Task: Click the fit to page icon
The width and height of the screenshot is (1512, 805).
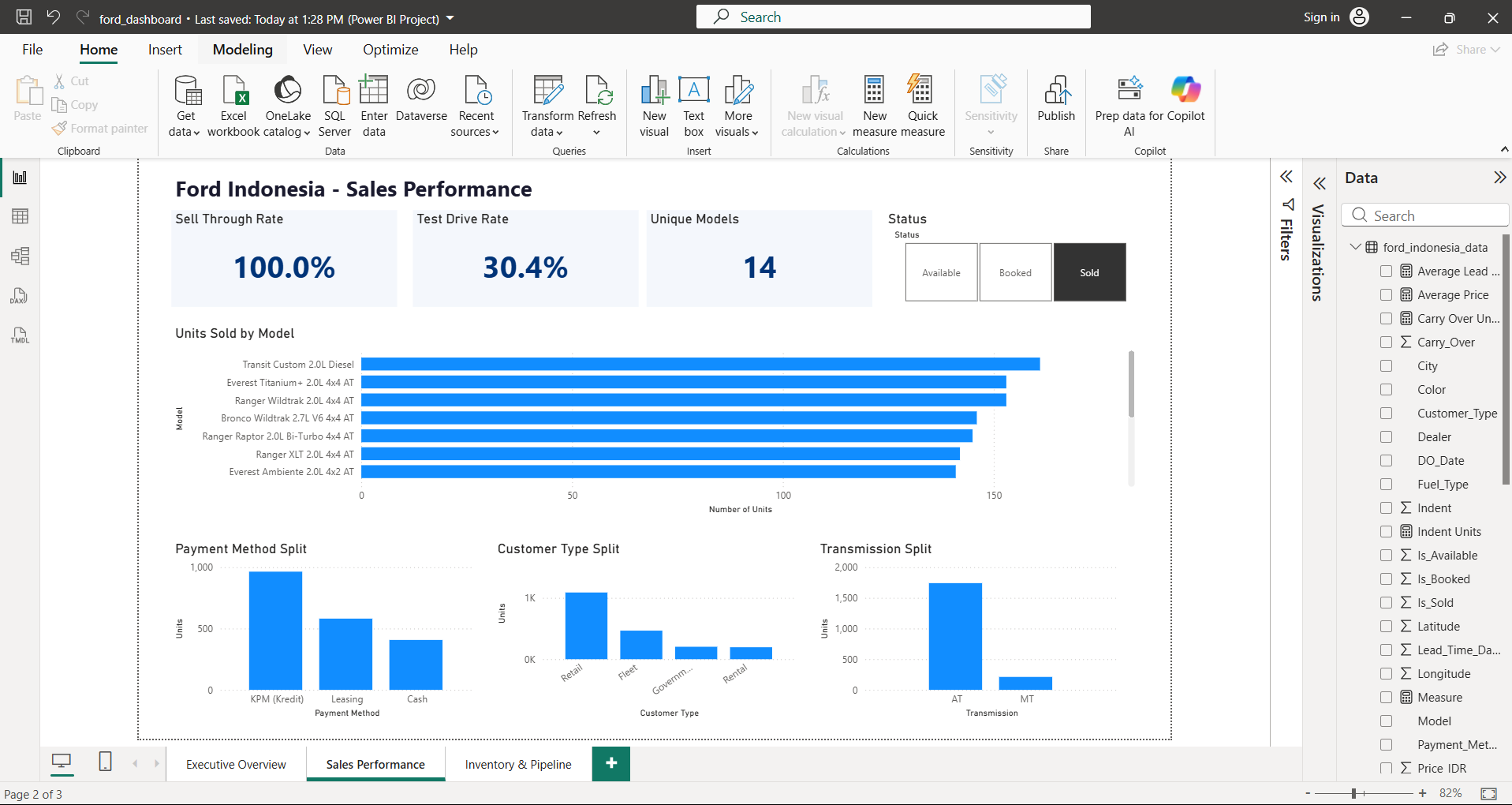Action: pyautogui.click(x=1488, y=793)
